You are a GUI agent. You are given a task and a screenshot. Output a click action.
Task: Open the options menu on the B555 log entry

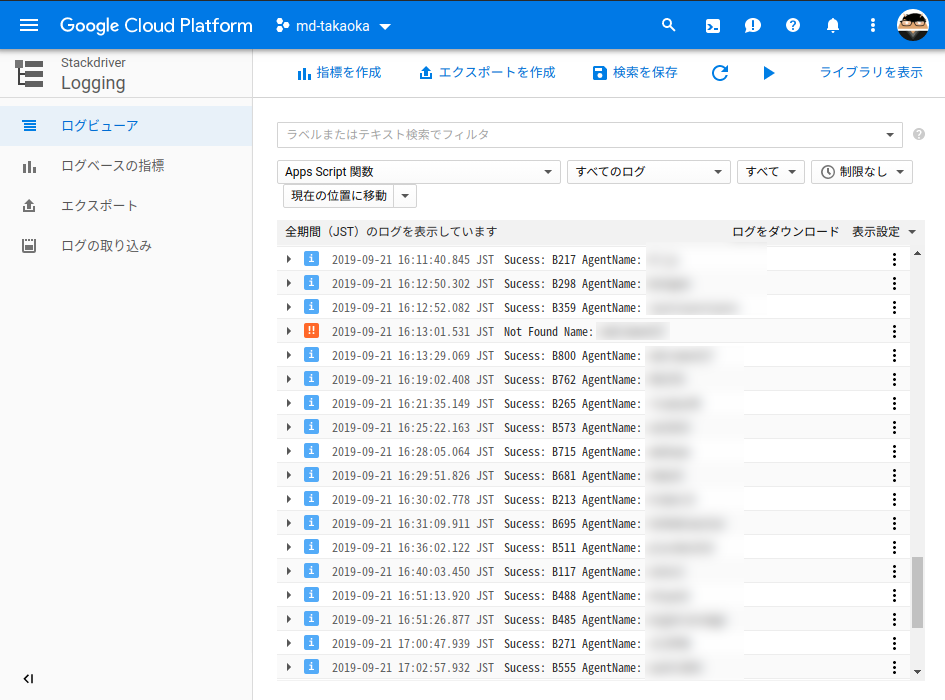click(893, 667)
